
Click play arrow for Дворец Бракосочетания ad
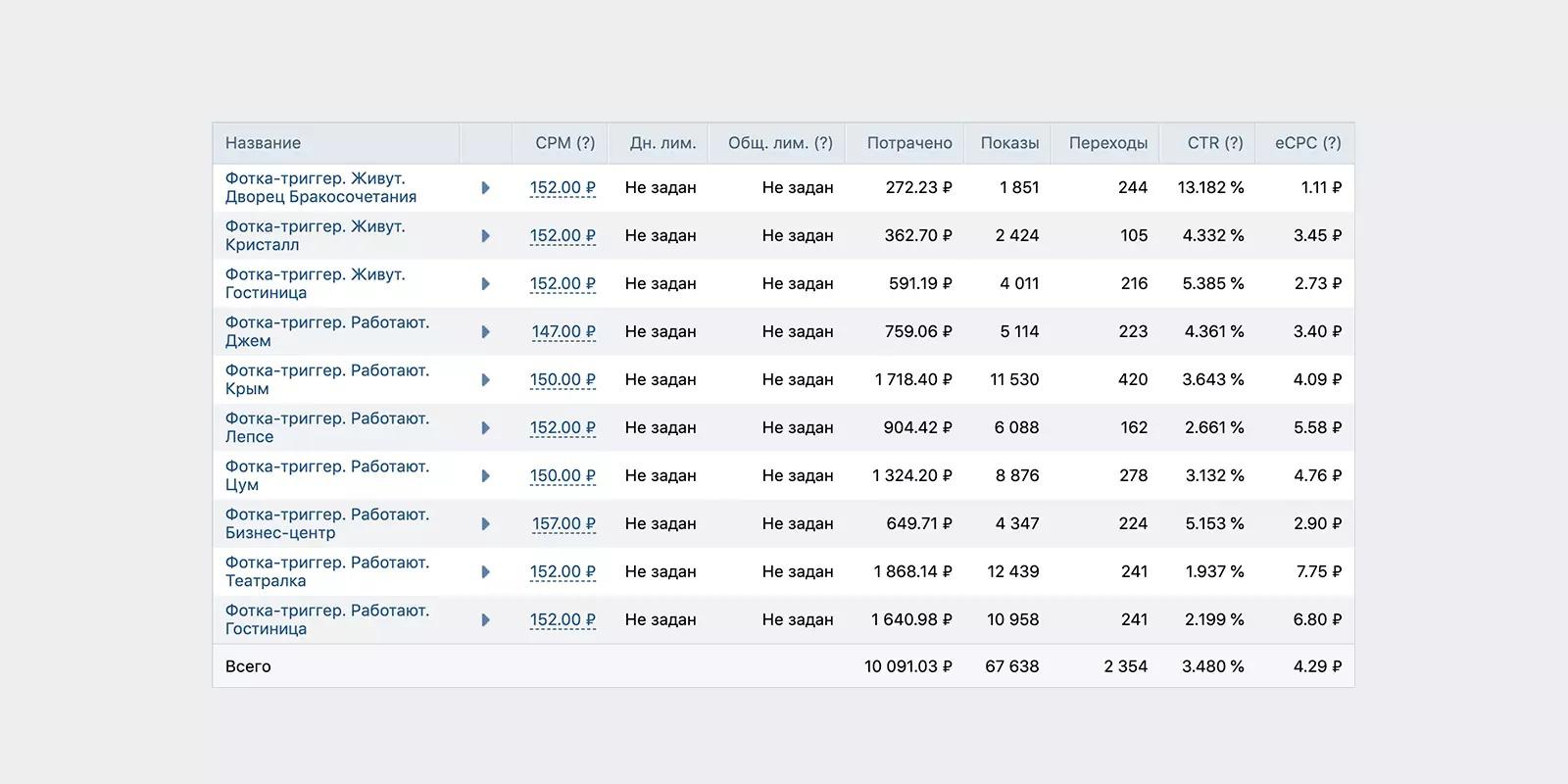click(485, 187)
